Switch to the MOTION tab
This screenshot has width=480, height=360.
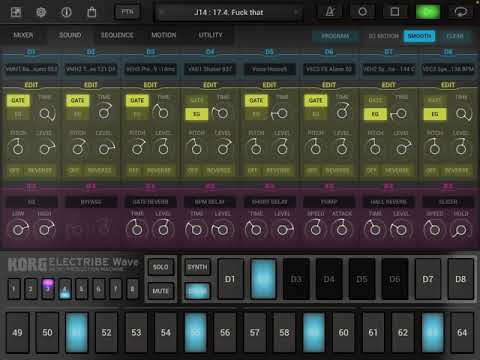[164, 35]
